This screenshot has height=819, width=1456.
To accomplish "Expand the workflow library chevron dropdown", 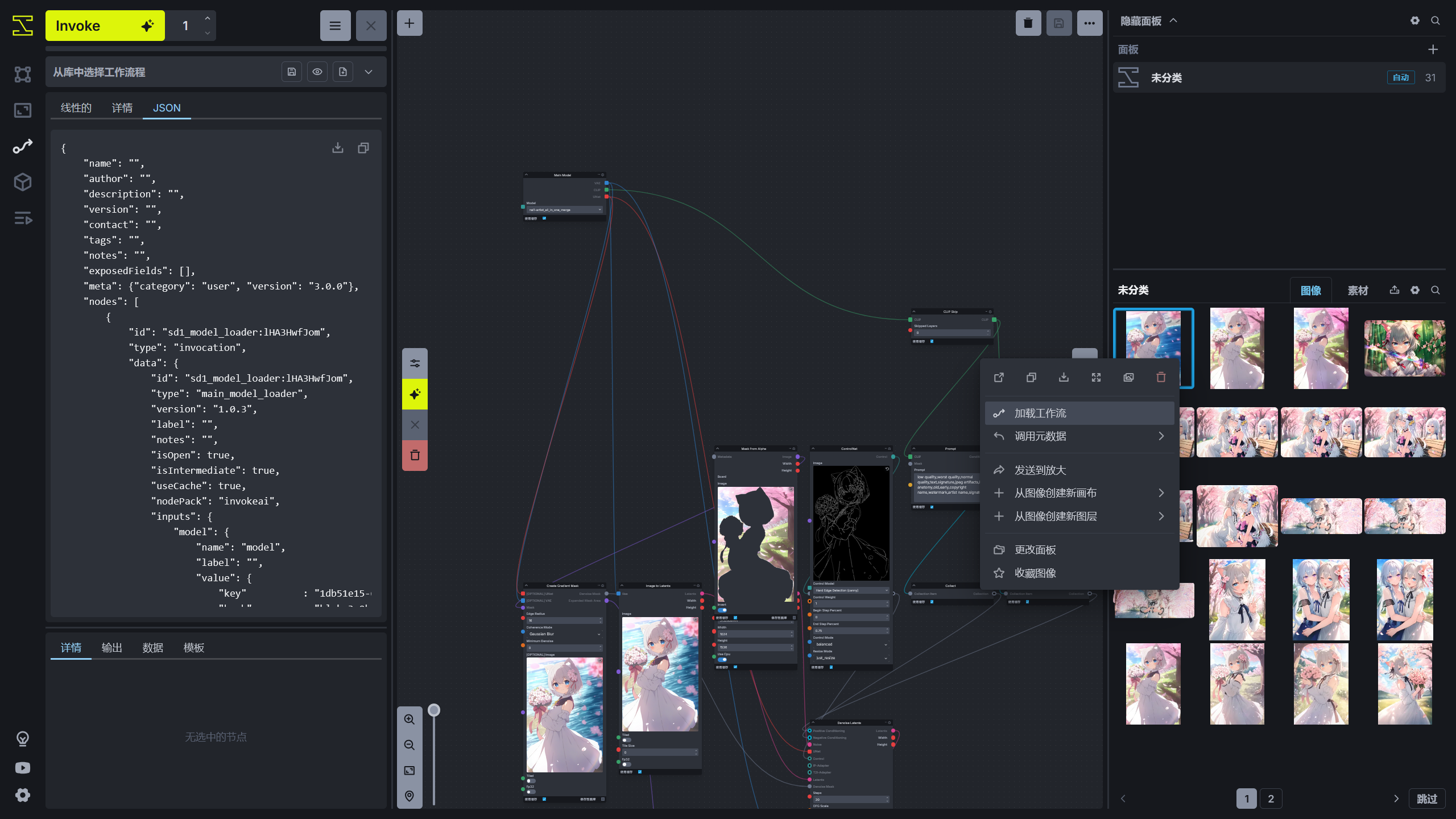I will pyautogui.click(x=369, y=72).
